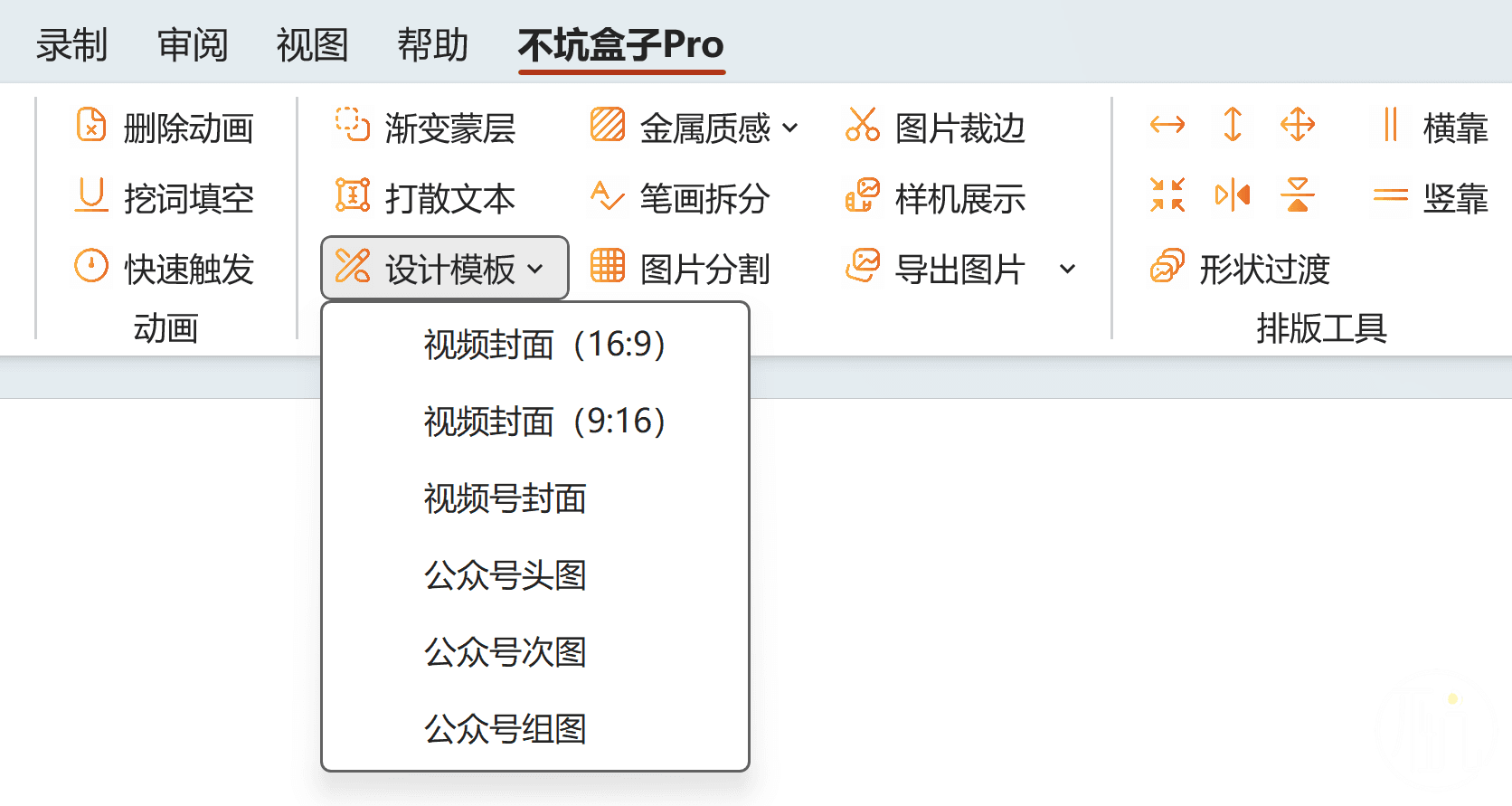Click the vertical stretch arrow icon
Viewport: 1512px width, 806px height.
click(x=1233, y=125)
